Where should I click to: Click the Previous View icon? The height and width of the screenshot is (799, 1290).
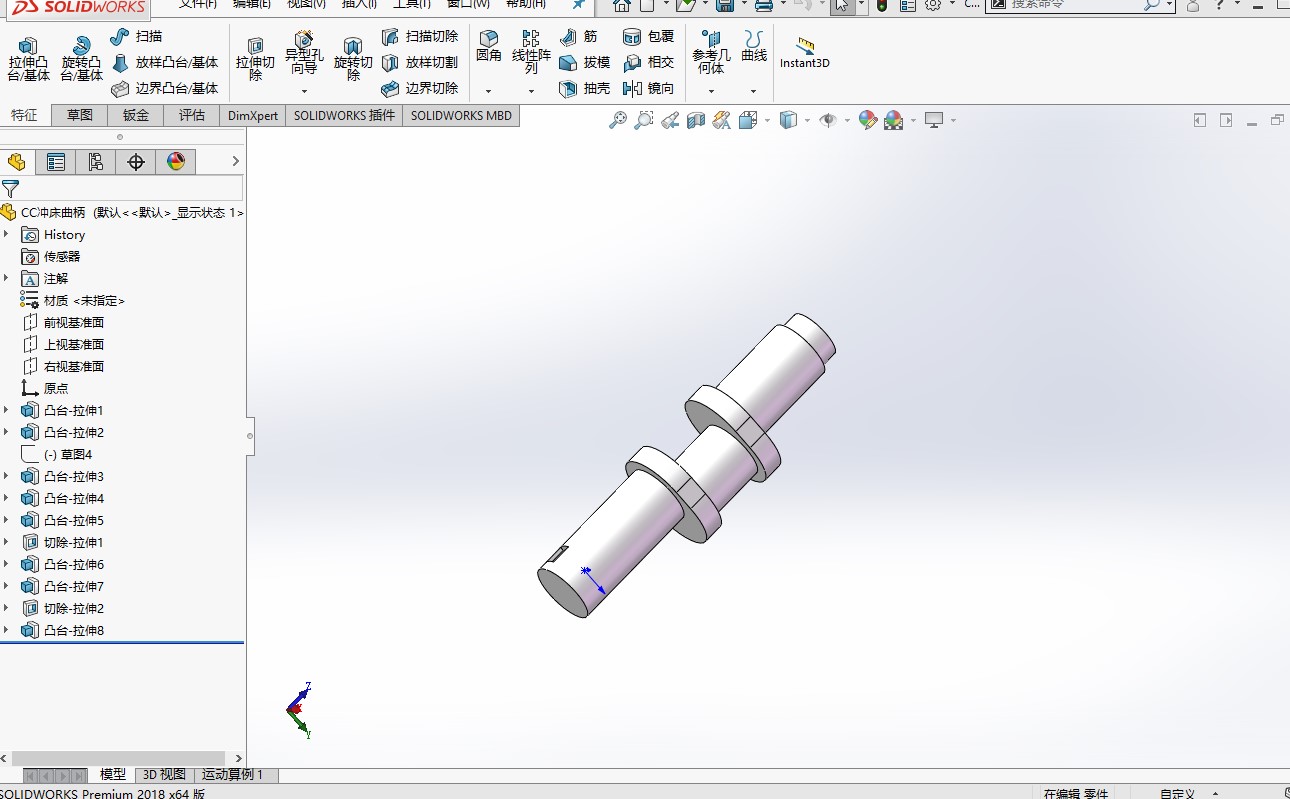point(670,121)
